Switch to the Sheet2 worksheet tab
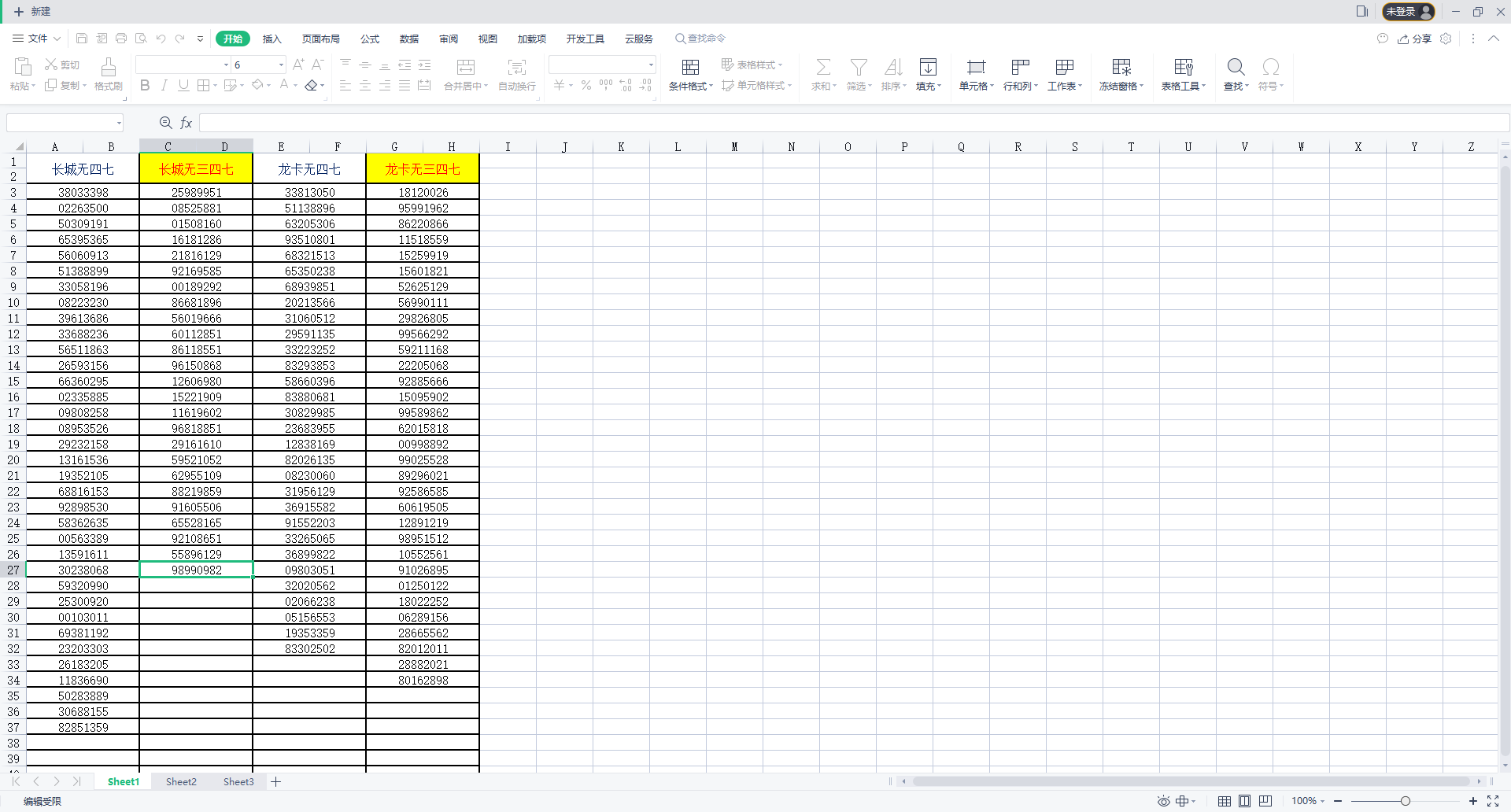 [x=181, y=781]
